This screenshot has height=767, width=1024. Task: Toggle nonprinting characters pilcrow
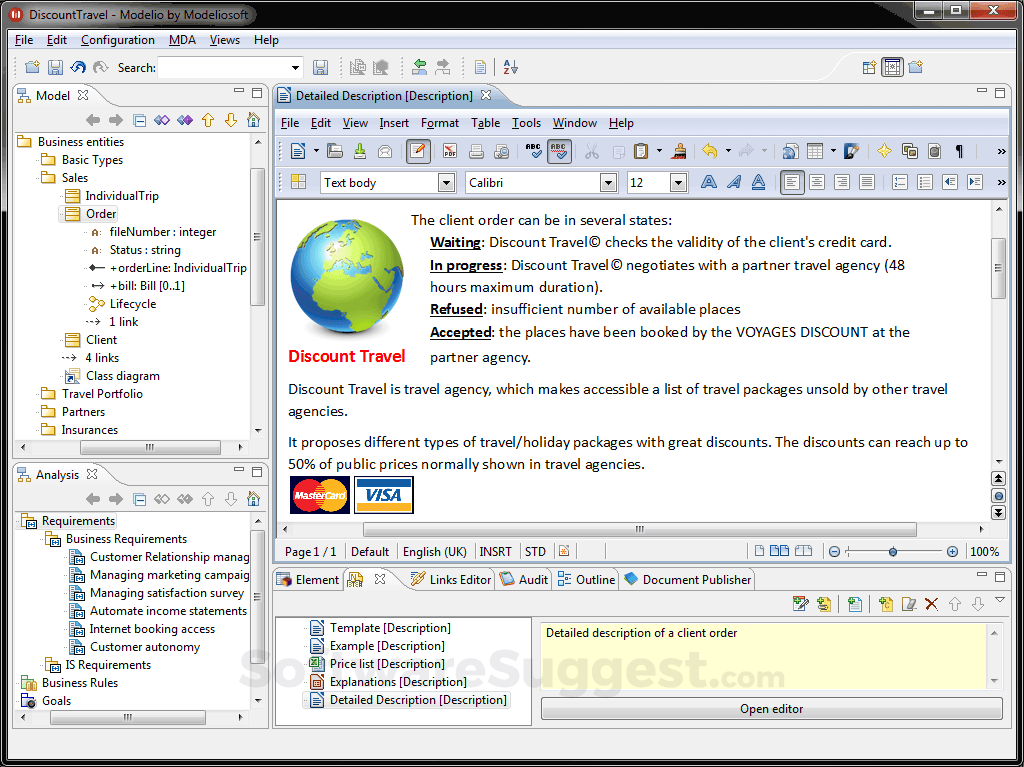coord(959,151)
